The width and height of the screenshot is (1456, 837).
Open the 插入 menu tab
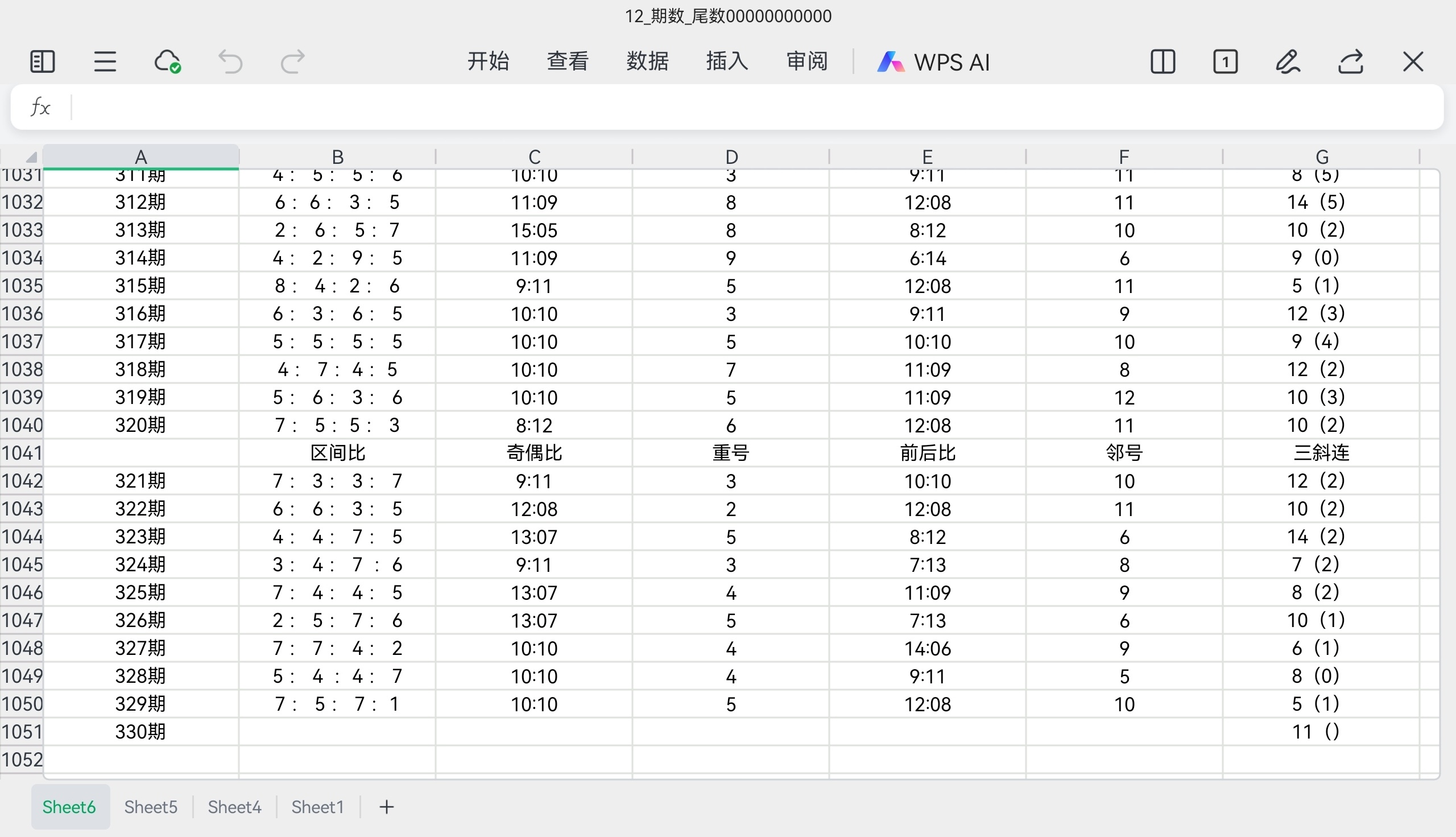coord(727,61)
